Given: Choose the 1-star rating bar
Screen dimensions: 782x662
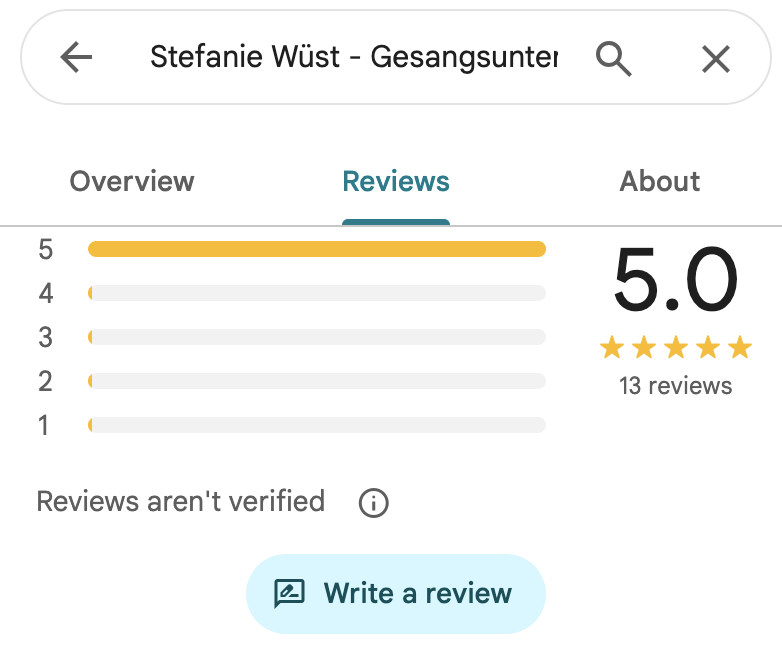Looking at the screenshot, I should (x=317, y=425).
